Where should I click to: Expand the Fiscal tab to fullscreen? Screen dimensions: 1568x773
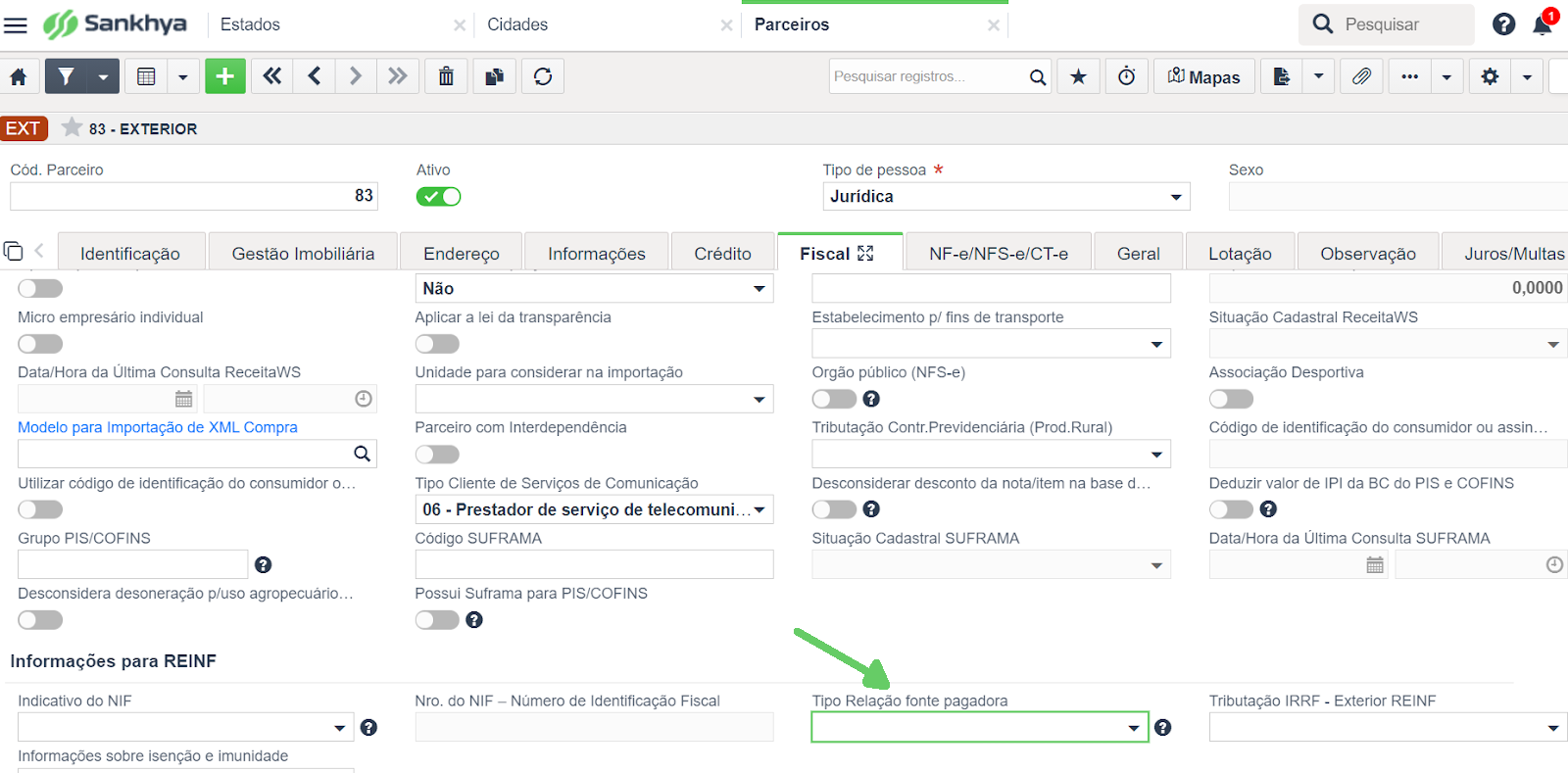pyautogui.click(x=865, y=254)
